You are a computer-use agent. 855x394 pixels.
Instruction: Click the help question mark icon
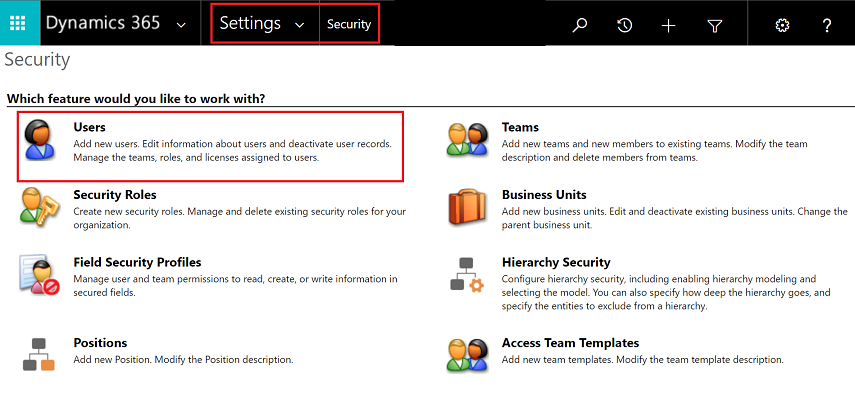(827, 25)
